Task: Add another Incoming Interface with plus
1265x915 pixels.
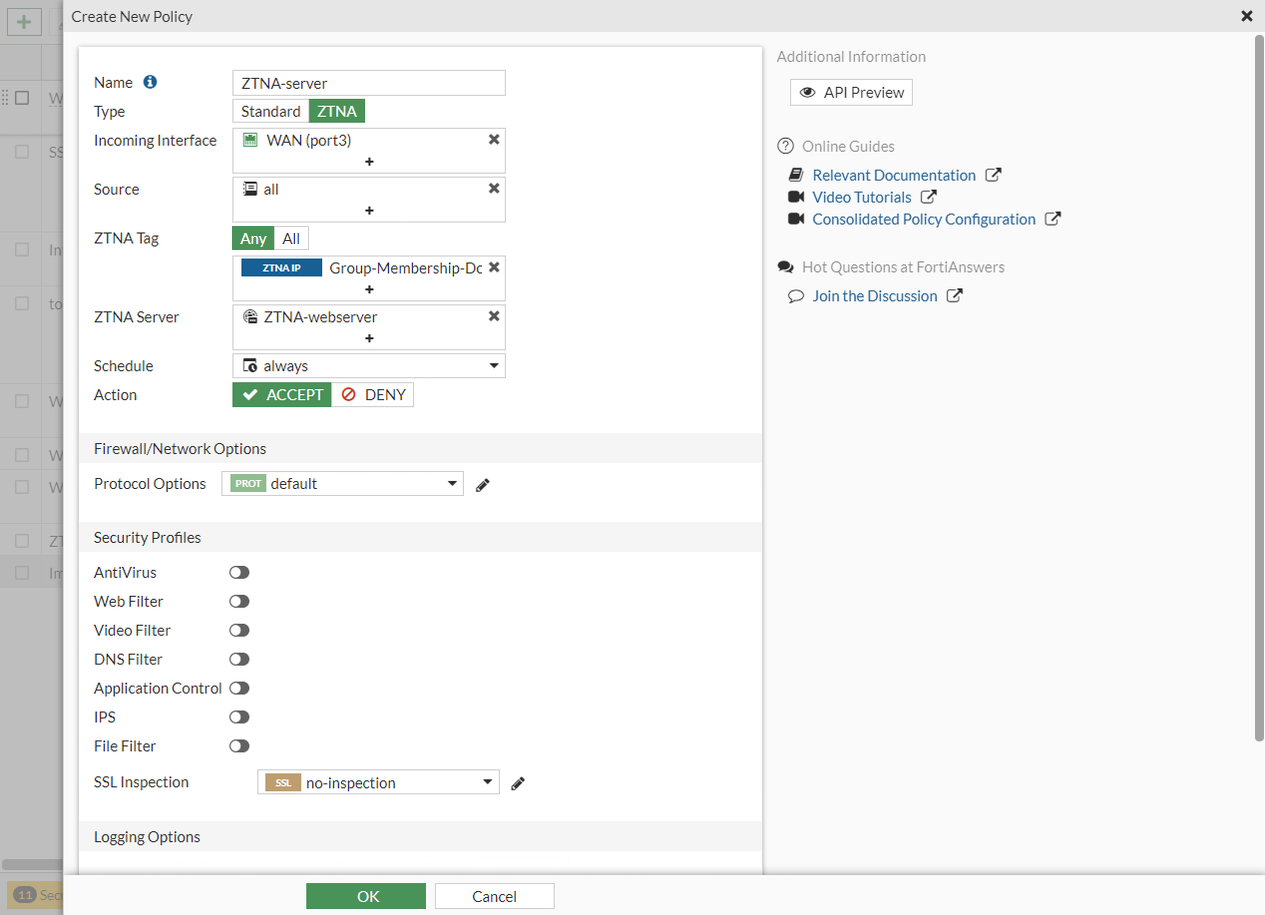Action: click(x=369, y=162)
